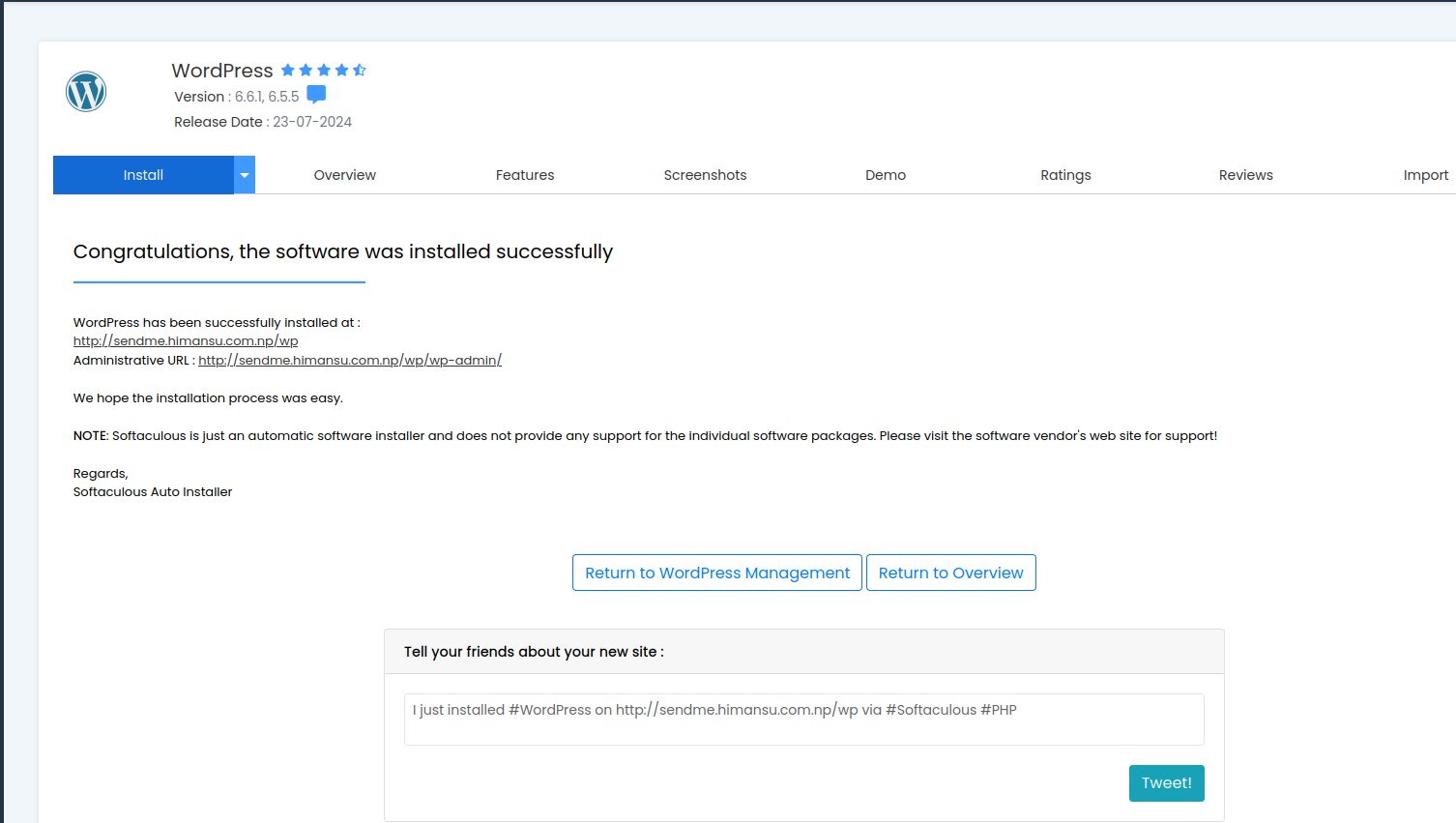The height and width of the screenshot is (823, 1456).
Task: Click the NOTE paragraph about Softaculous support
Action: [645, 436]
